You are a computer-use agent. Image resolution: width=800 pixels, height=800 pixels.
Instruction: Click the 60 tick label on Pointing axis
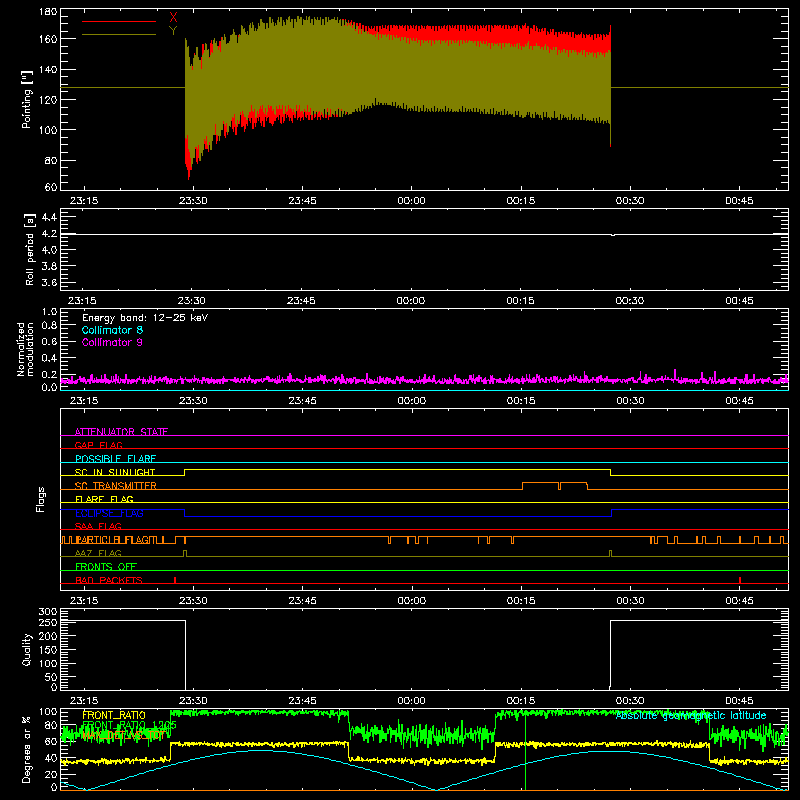tap(51, 187)
